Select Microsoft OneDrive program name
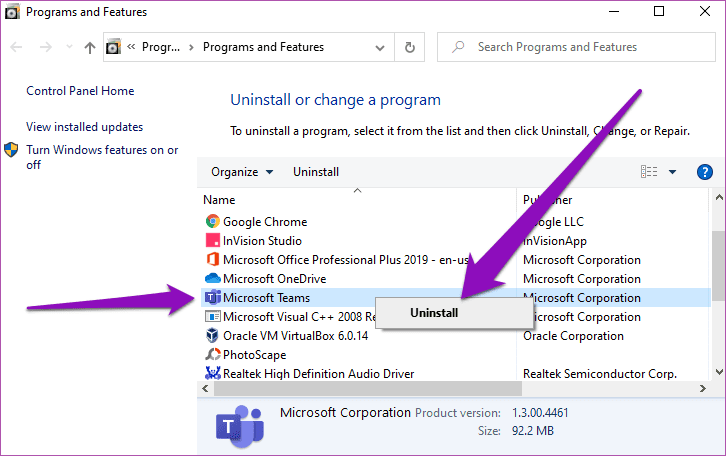Image resolution: width=726 pixels, height=456 pixels. pos(275,279)
